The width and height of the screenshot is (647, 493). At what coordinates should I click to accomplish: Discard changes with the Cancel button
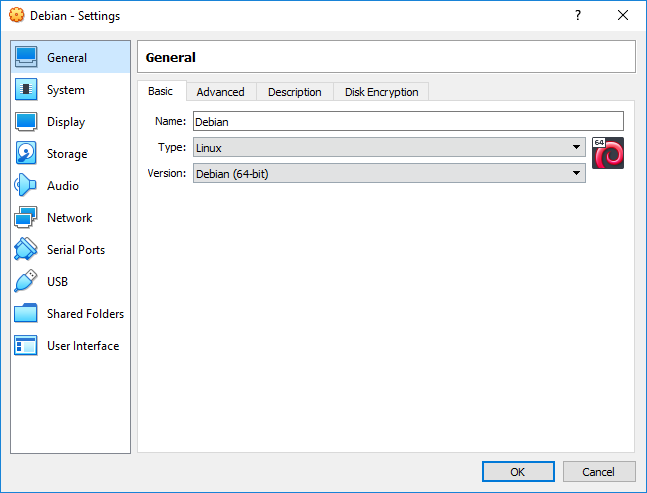click(x=599, y=472)
